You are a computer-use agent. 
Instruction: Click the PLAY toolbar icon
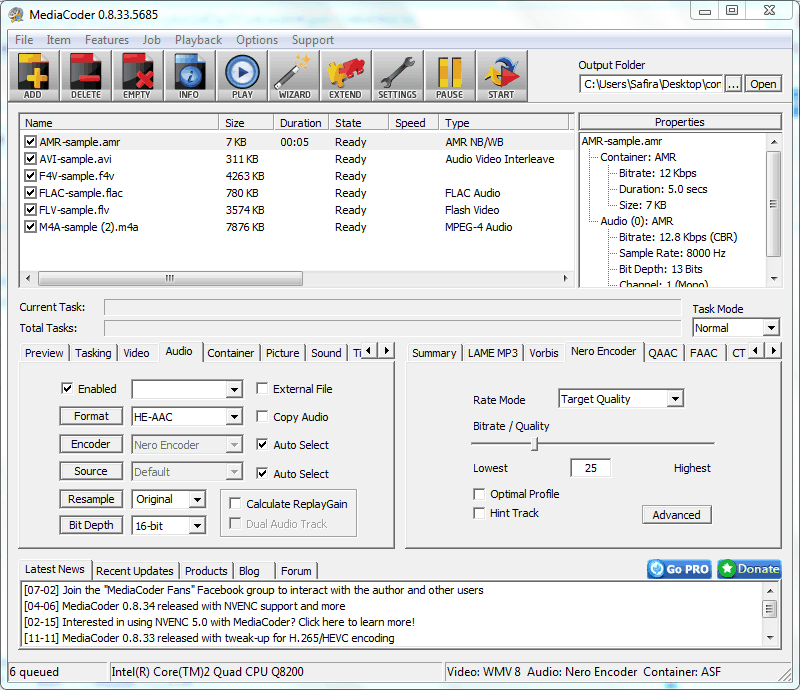(x=242, y=76)
